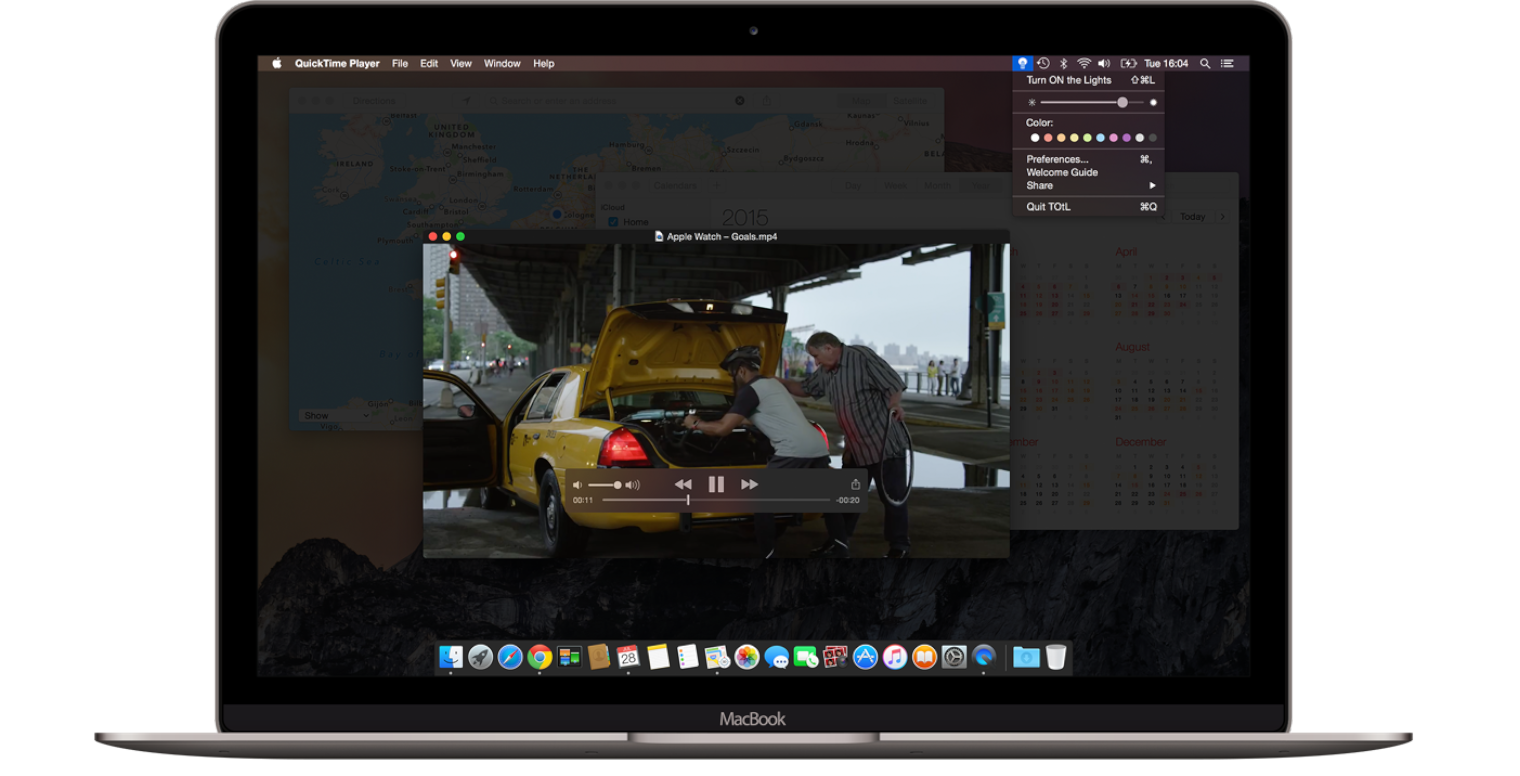Open the File menu

tap(400, 63)
